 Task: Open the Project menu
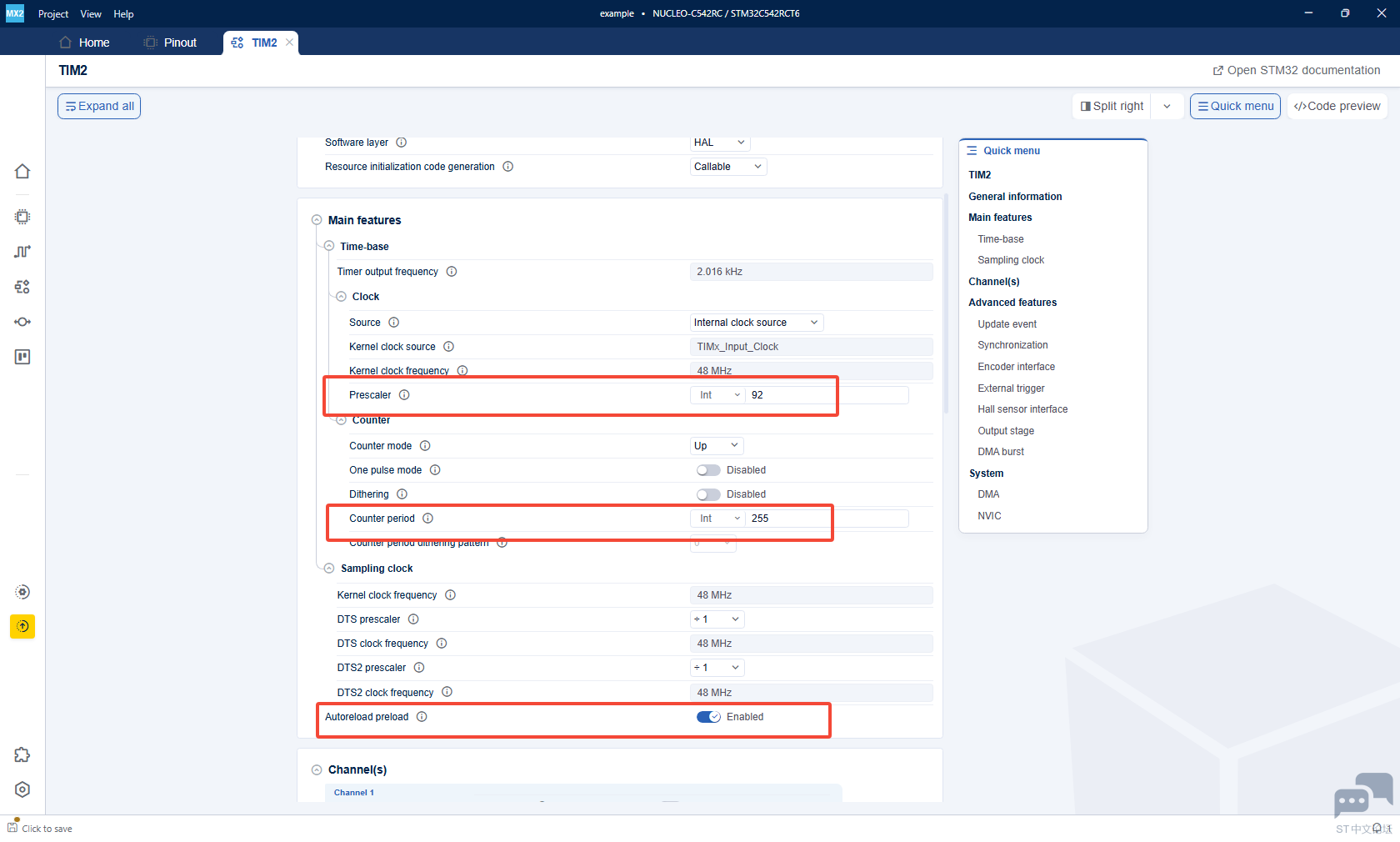53,14
